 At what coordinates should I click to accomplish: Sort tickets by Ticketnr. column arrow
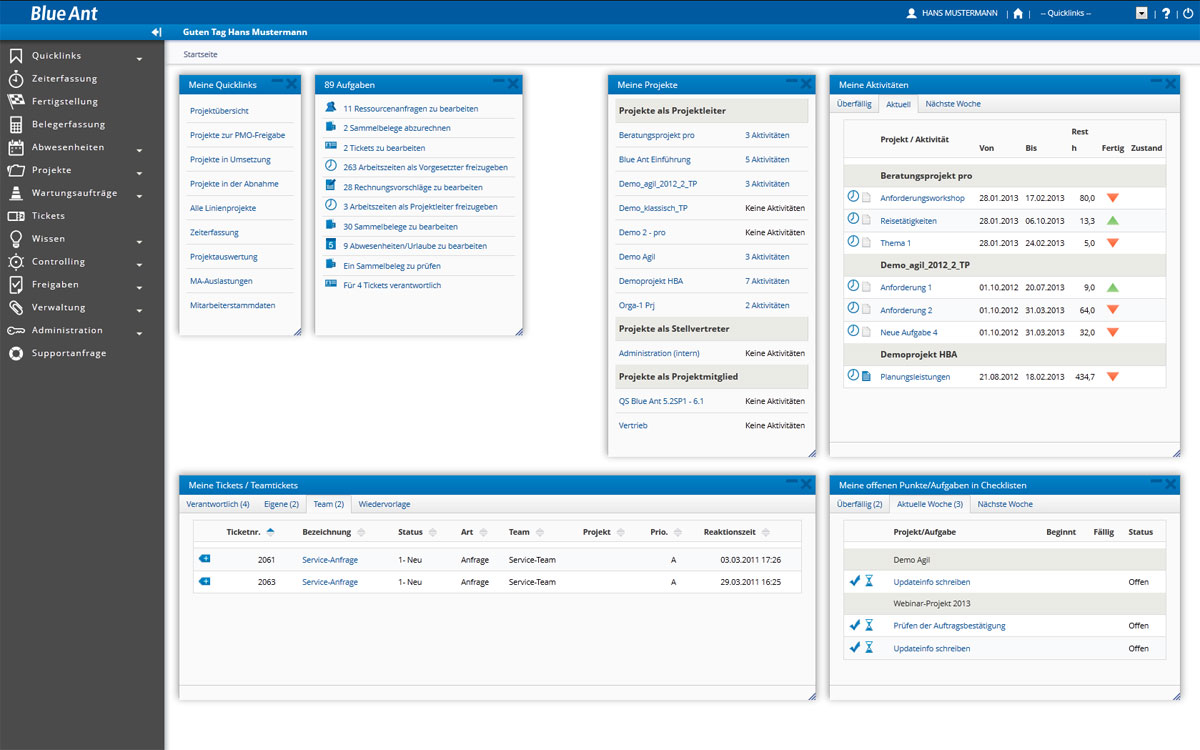[270, 532]
